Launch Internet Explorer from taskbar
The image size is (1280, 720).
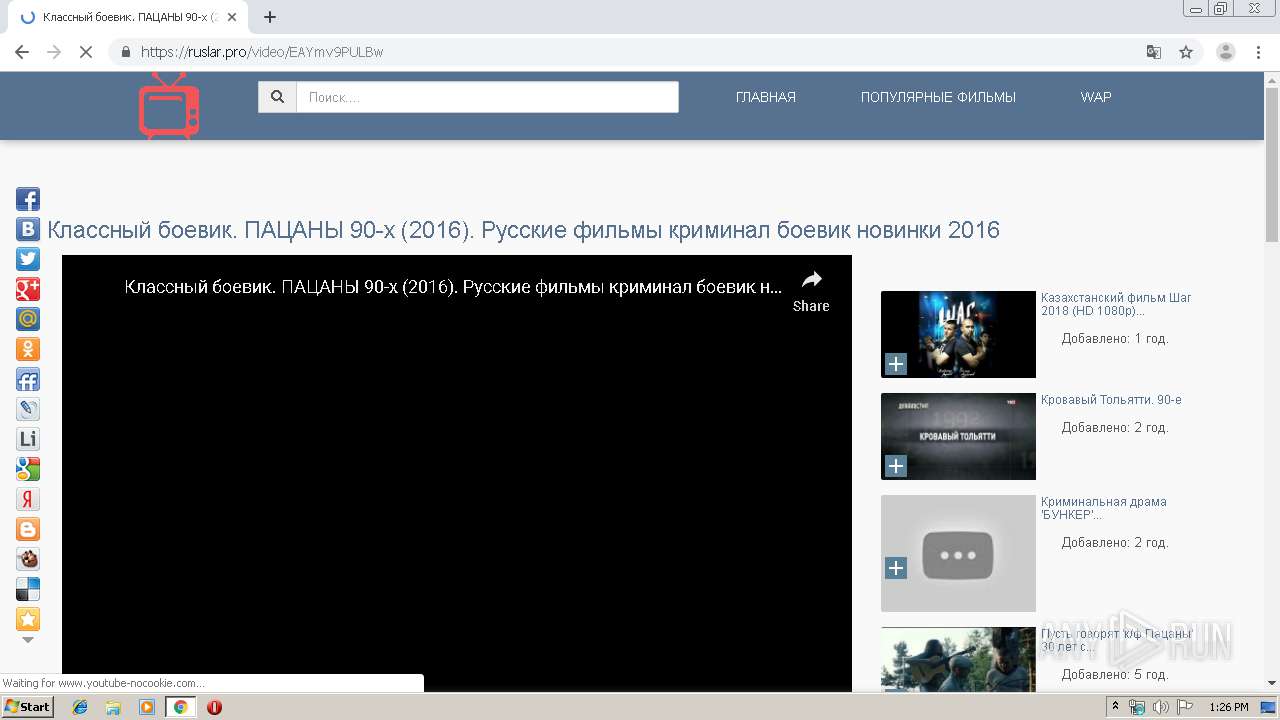(80, 707)
